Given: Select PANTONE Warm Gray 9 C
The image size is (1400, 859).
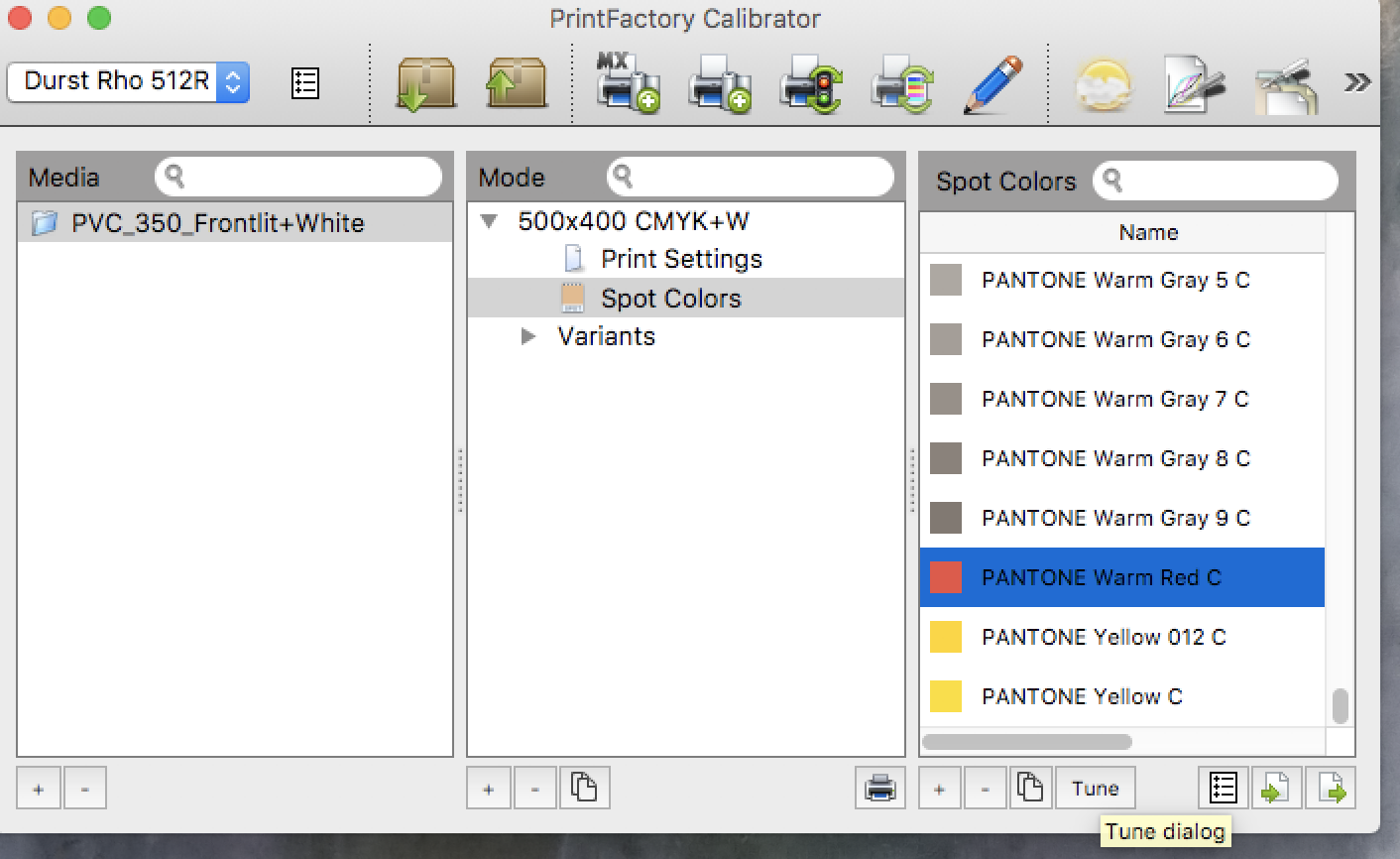Looking at the screenshot, I should click(x=1122, y=518).
